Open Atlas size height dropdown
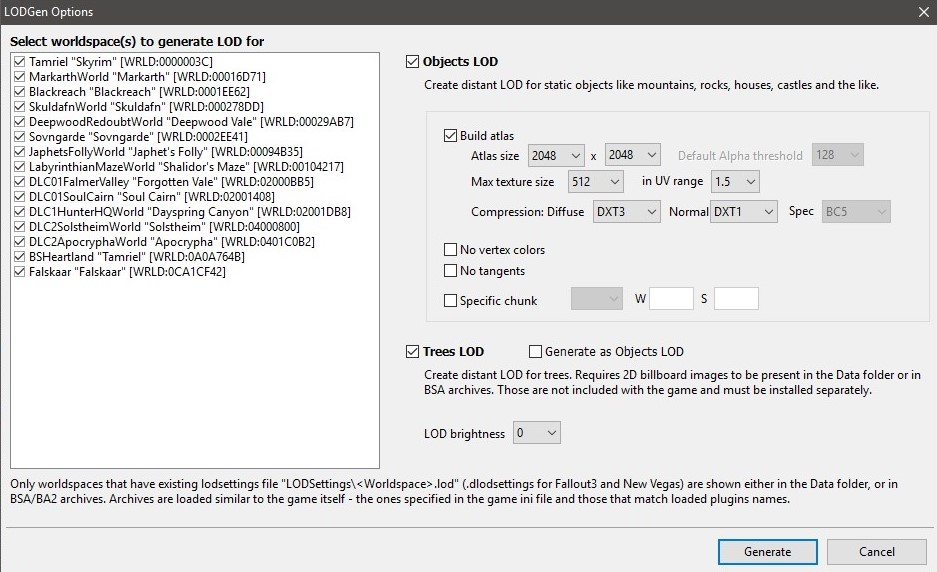Image resolution: width=937 pixels, height=572 pixels. tap(633, 155)
